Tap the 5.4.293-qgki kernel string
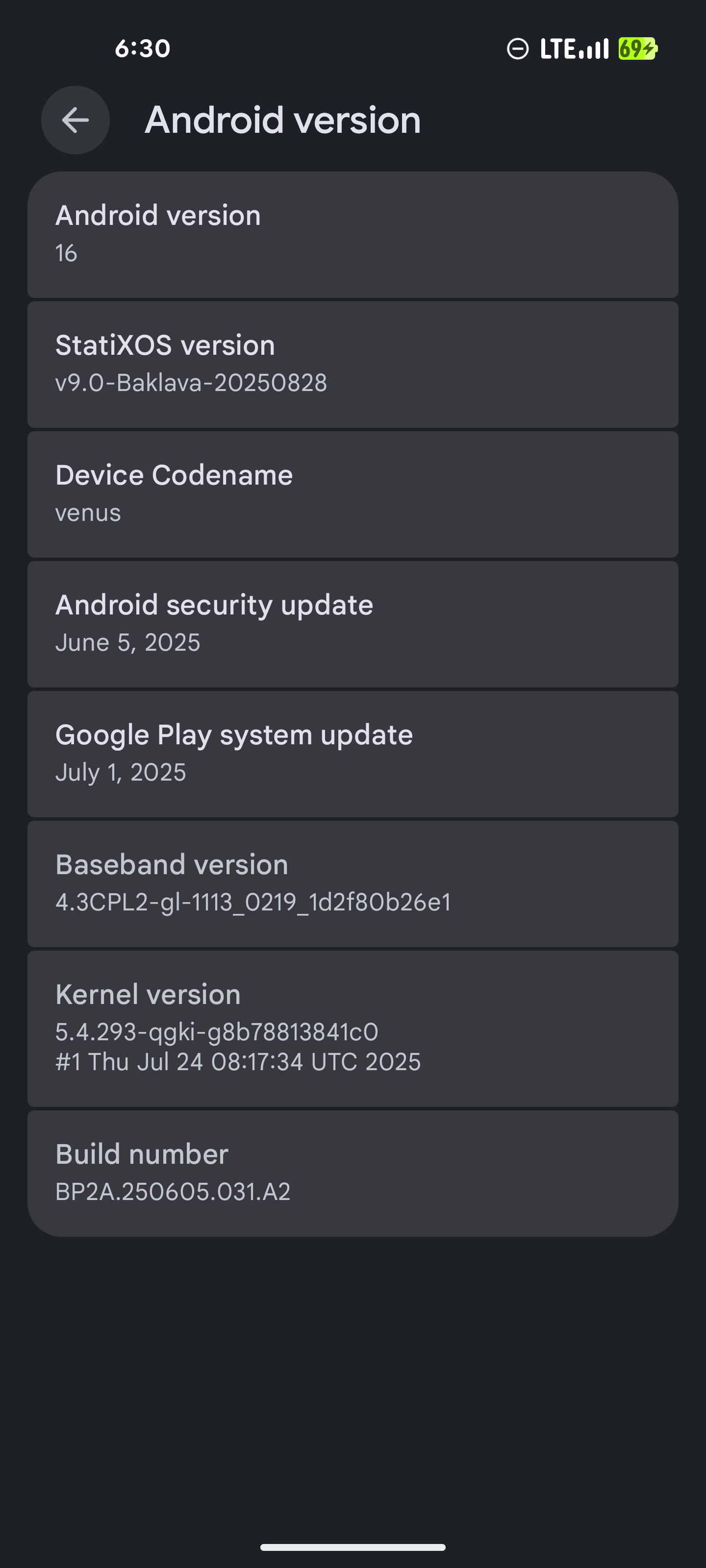This screenshot has width=706, height=1568. point(217,1032)
